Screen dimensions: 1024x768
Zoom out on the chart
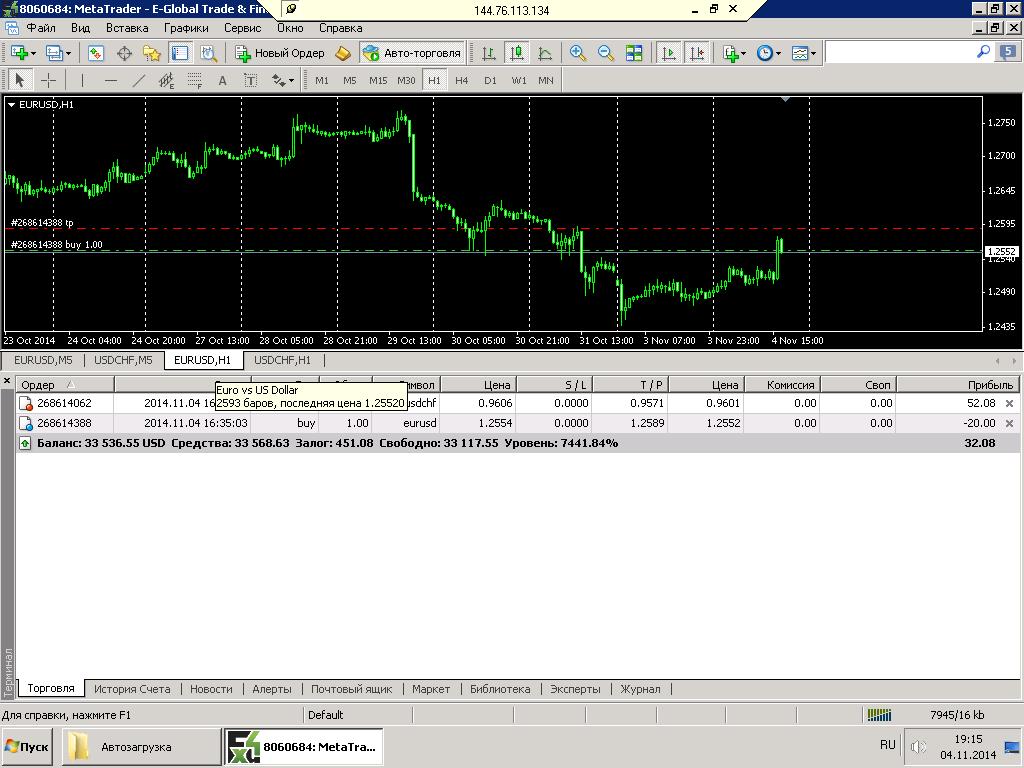pos(605,53)
